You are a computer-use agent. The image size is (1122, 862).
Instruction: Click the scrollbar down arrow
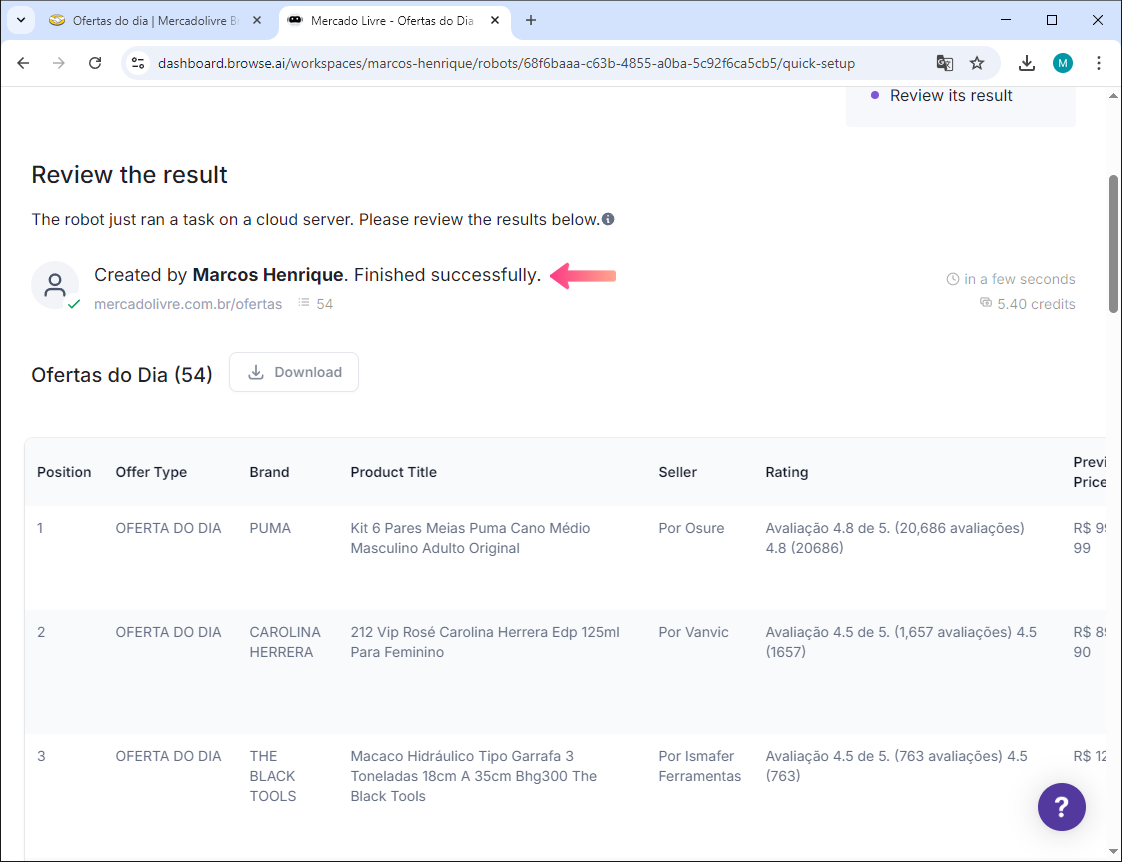pyautogui.click(x=1113, y=851)
